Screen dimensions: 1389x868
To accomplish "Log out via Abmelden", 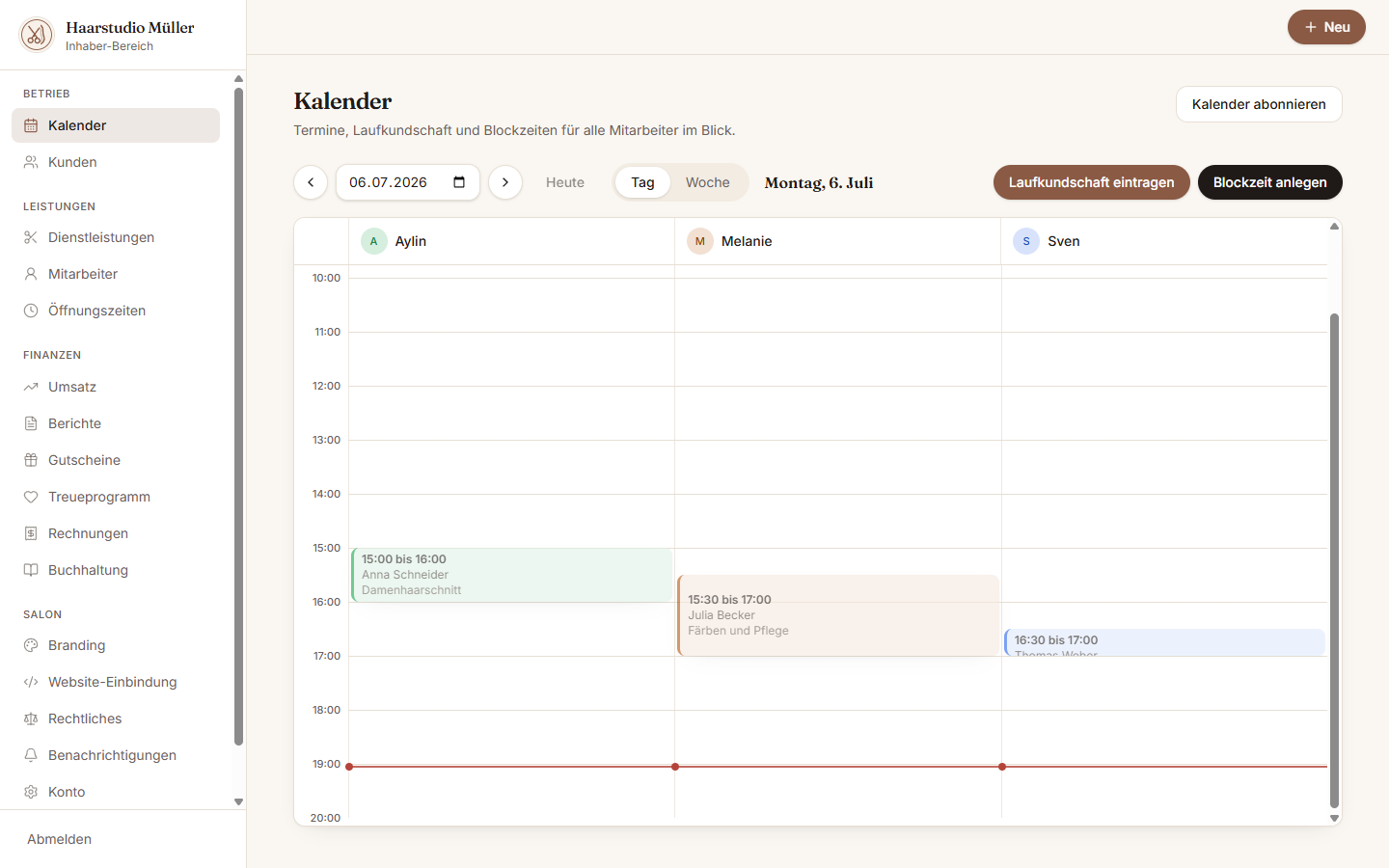I will [60, 839].
